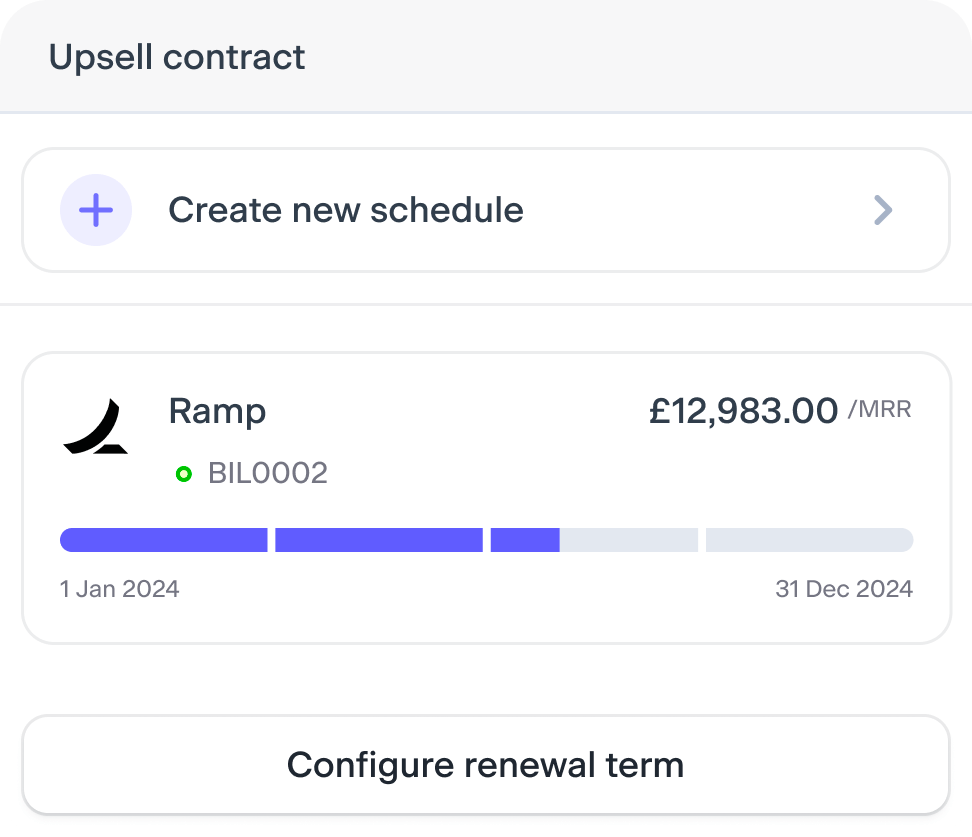
Task: Click partially filled third progress segment
Action: tap(594, 540)
